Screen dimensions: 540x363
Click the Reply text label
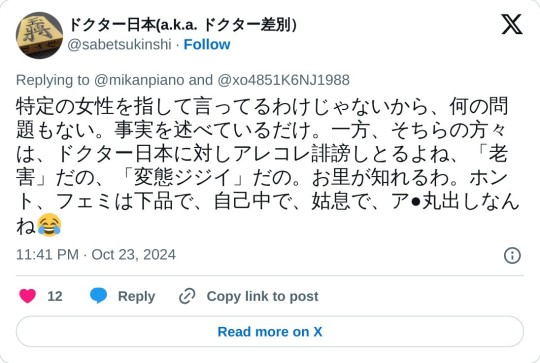(x=136, y=296)
